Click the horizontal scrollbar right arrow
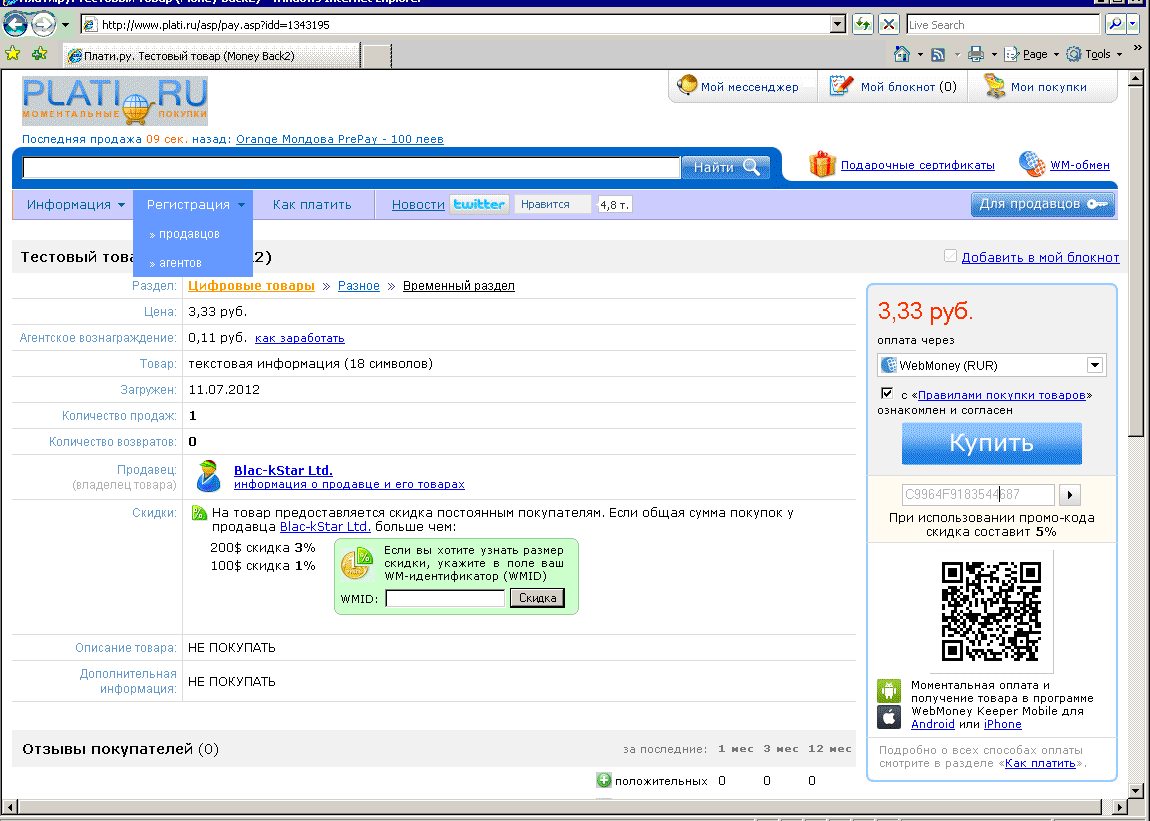This screenshot has width=1150, height=821. [1119, 806]
